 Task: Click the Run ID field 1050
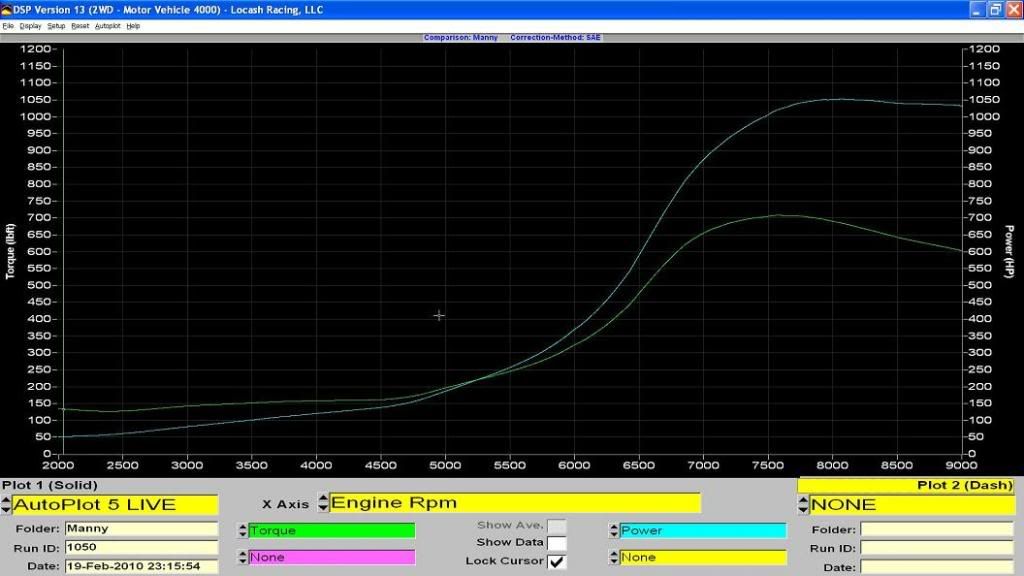click(141, 547)
